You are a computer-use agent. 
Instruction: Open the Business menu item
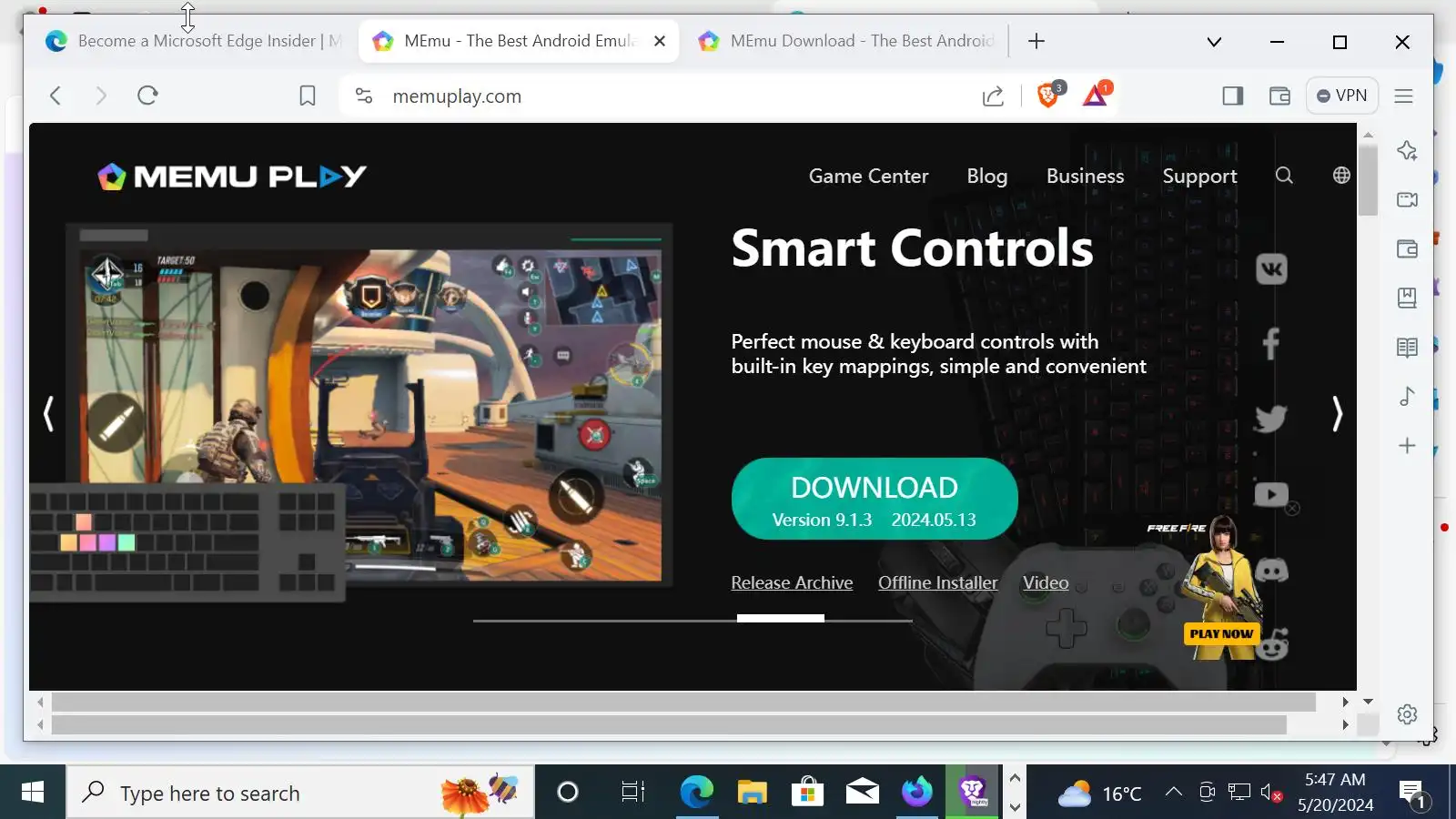point(1085,177)
